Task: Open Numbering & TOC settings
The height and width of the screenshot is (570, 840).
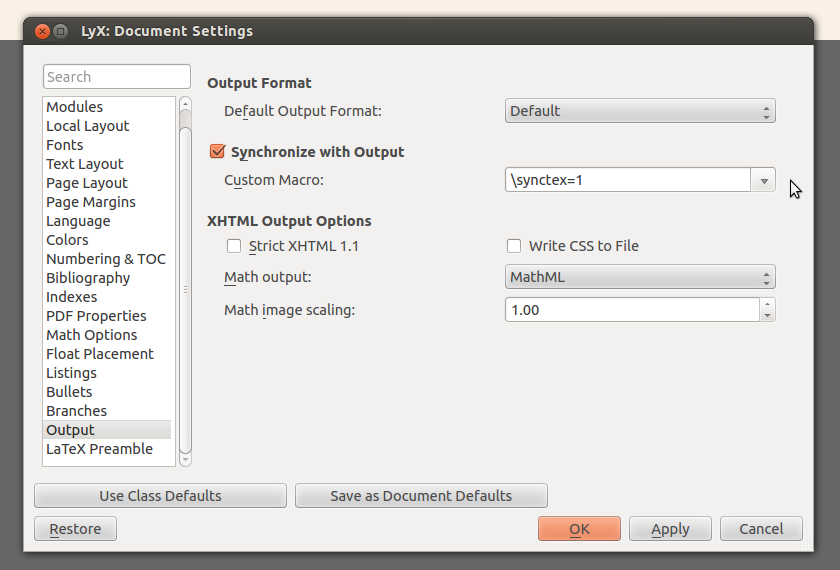Action: click(x=106, y=259)
